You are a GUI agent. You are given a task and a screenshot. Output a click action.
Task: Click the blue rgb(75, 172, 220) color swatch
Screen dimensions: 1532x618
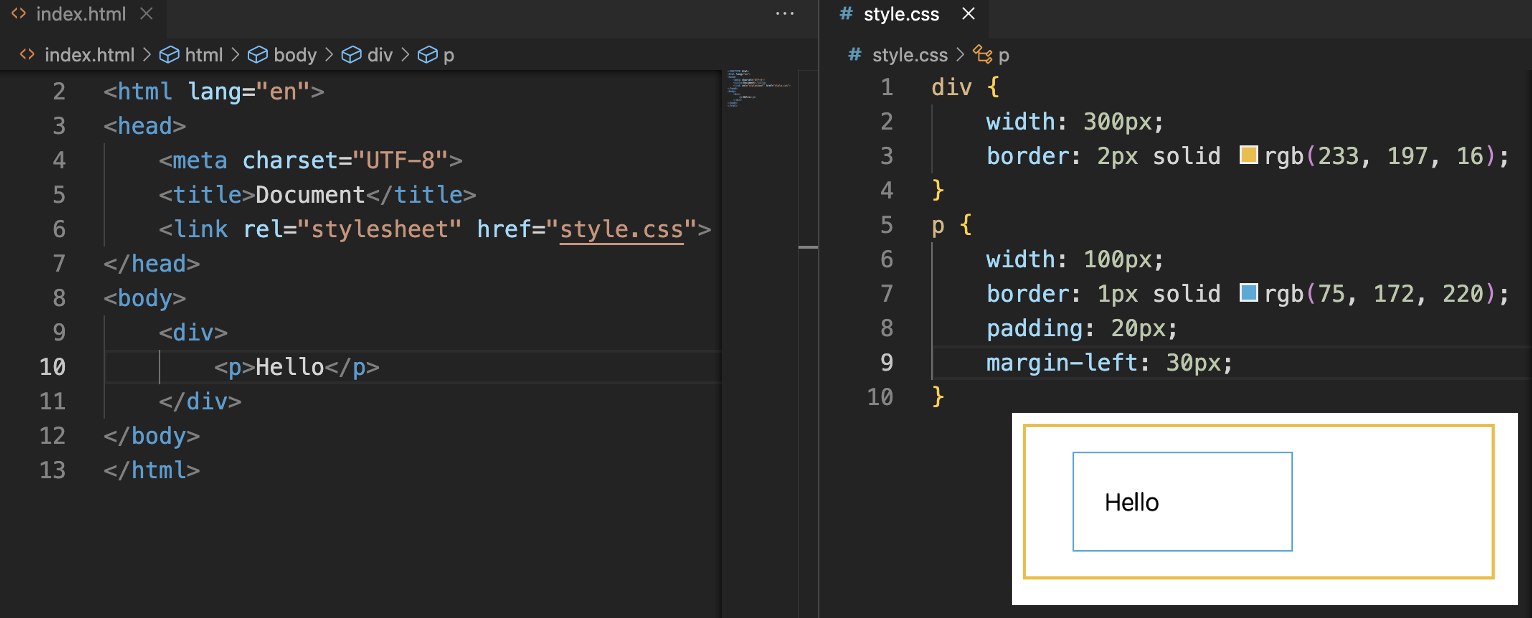tap(1247, 293)
